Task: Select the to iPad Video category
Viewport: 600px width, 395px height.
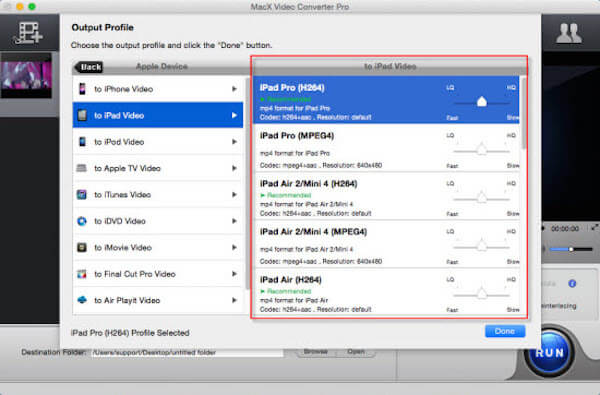Action: 158,115
